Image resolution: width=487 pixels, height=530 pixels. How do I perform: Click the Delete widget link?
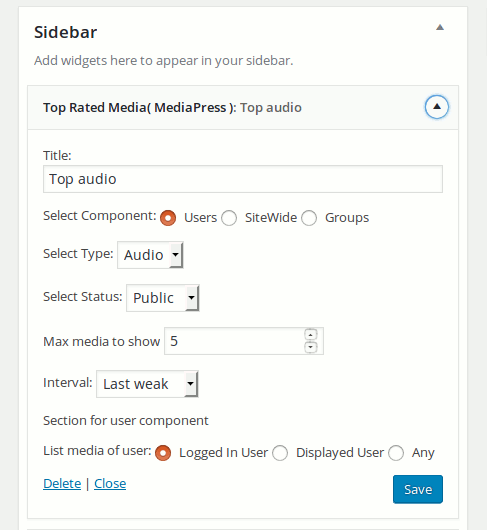pos(62,484)
